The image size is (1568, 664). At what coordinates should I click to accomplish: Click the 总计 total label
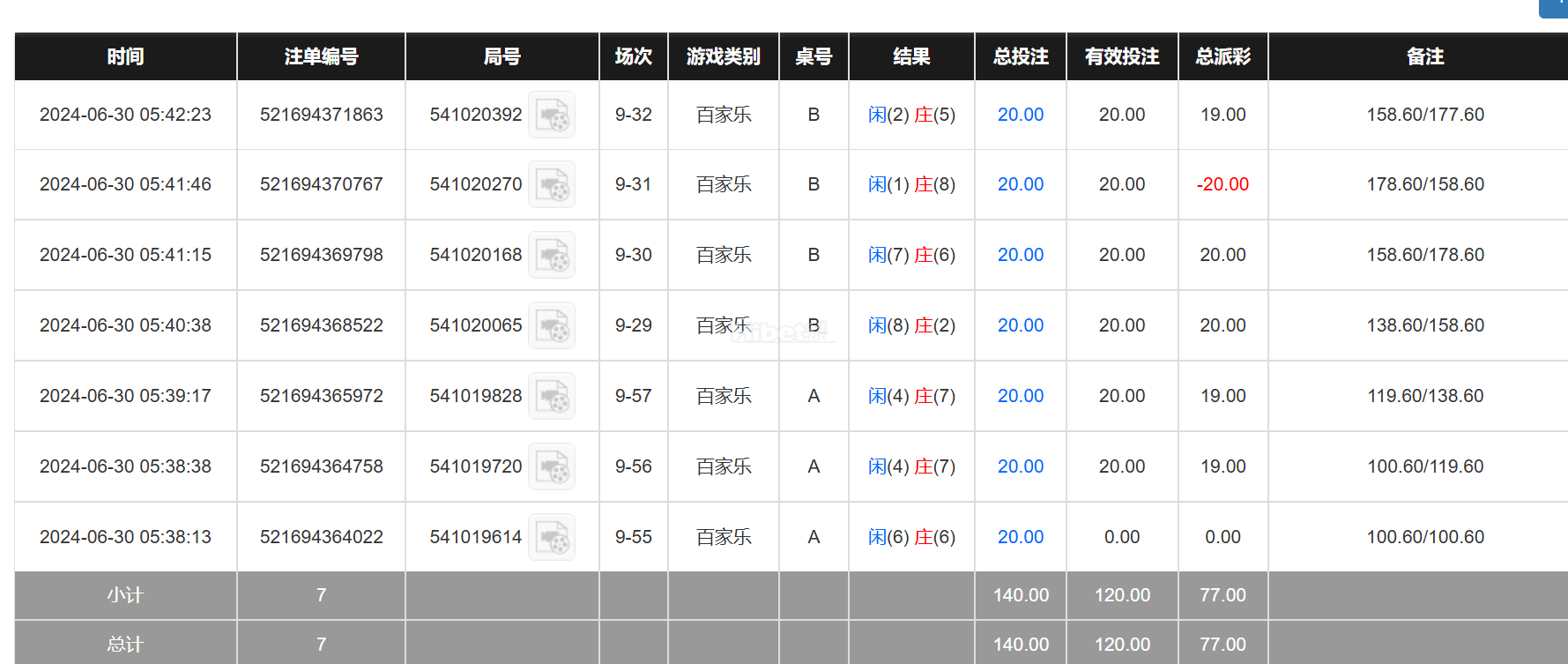point(125,645)
